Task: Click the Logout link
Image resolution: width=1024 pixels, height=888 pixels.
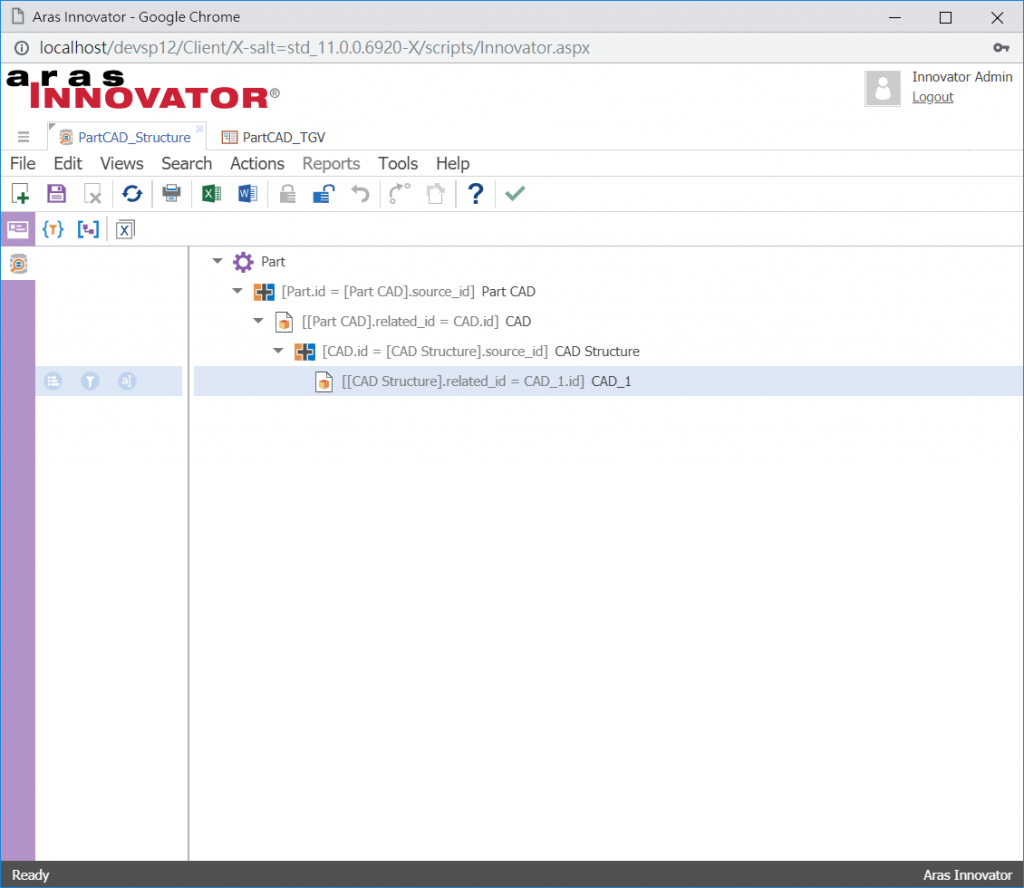Action: pos(933,97)
